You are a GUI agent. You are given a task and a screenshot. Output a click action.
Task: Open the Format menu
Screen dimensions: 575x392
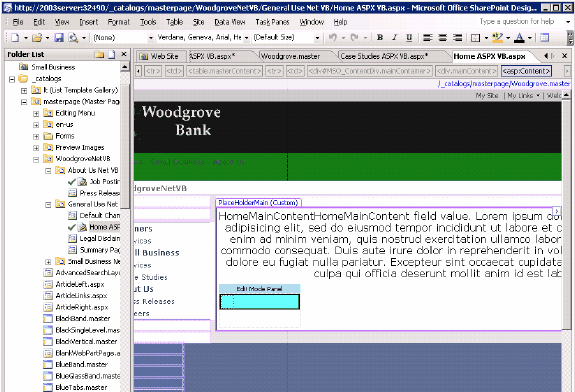119,22
